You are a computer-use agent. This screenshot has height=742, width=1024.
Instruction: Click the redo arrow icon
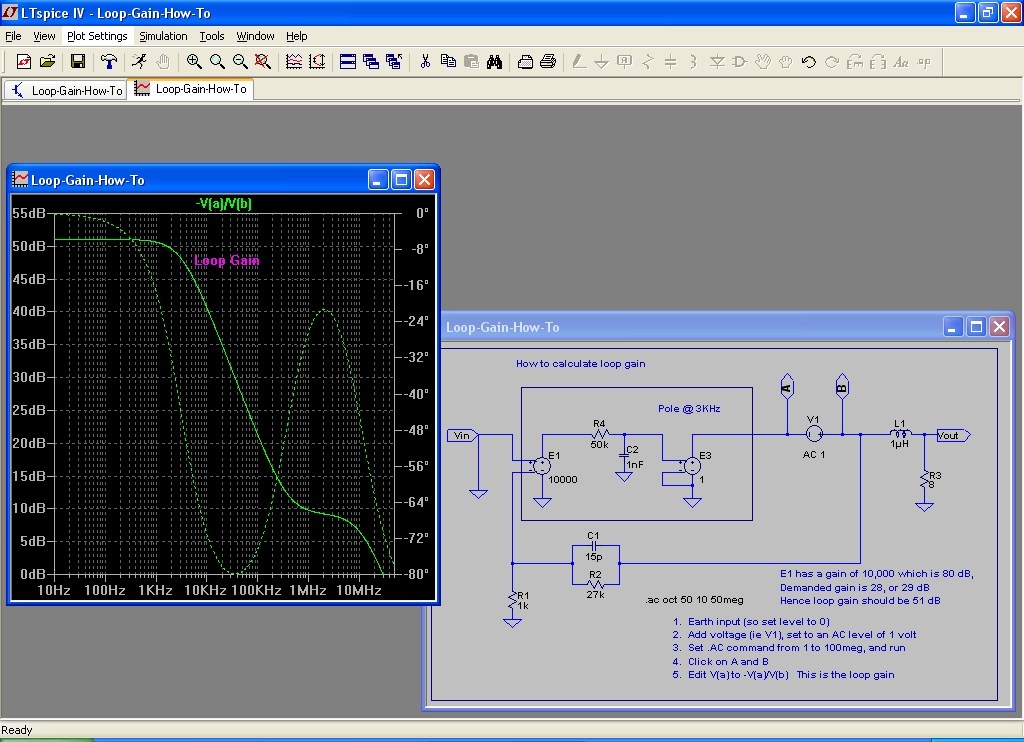click(x=831, y=61)
